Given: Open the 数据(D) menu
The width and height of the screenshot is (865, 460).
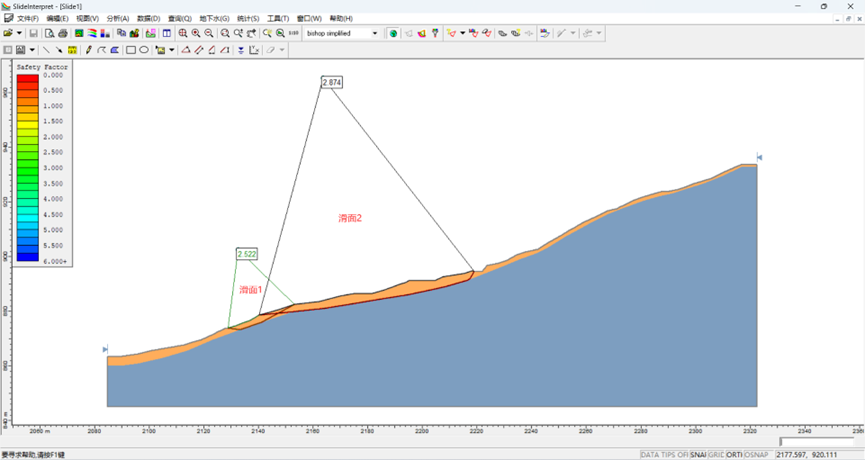Looking at the screenshot, I should click(148, 19).
